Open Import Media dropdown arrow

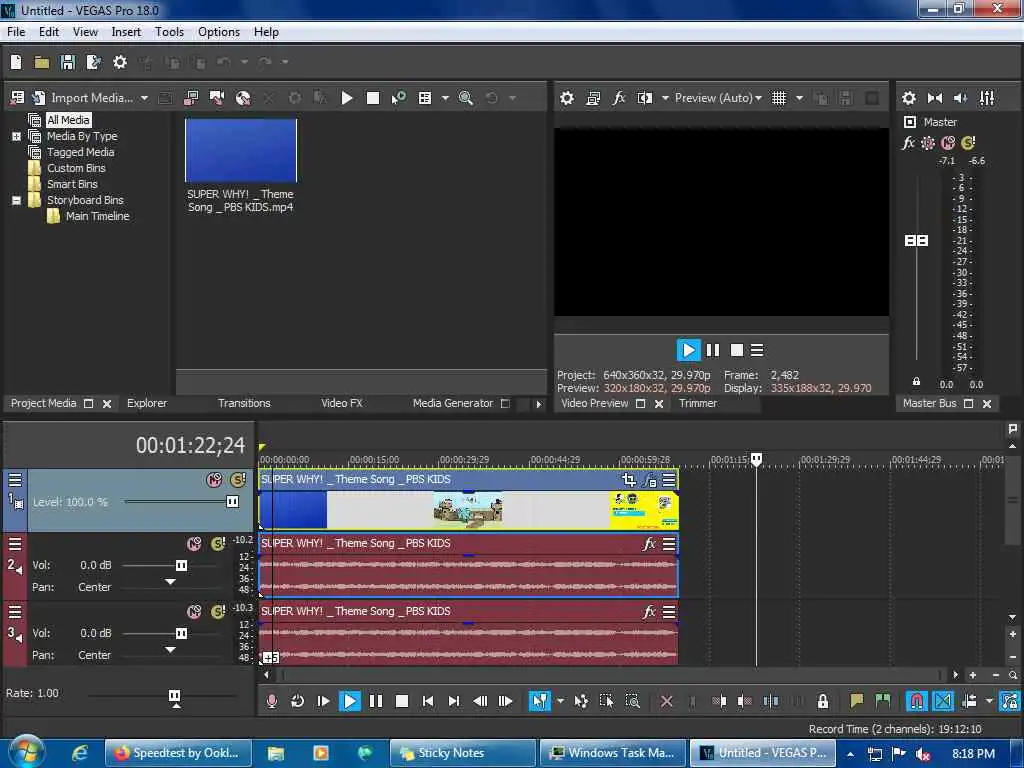click(x=144, y=98)
